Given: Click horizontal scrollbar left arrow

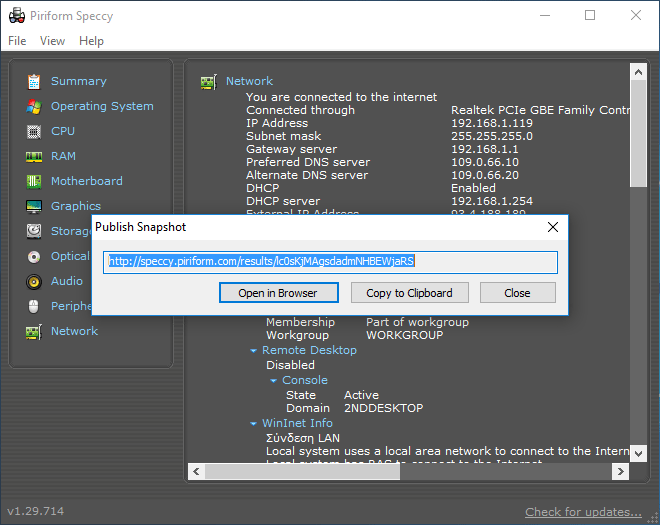Looking at the screenshot, I should pos(196,472).
